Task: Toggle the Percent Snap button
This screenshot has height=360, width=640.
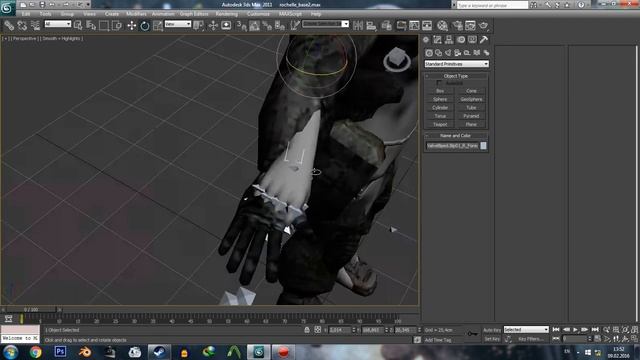Action: coord(267,26)
